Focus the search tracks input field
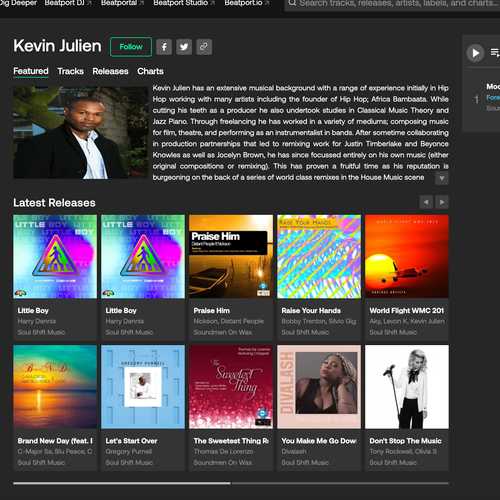The width and height of the screenshot is (500, 500). (x=392, y=3)
